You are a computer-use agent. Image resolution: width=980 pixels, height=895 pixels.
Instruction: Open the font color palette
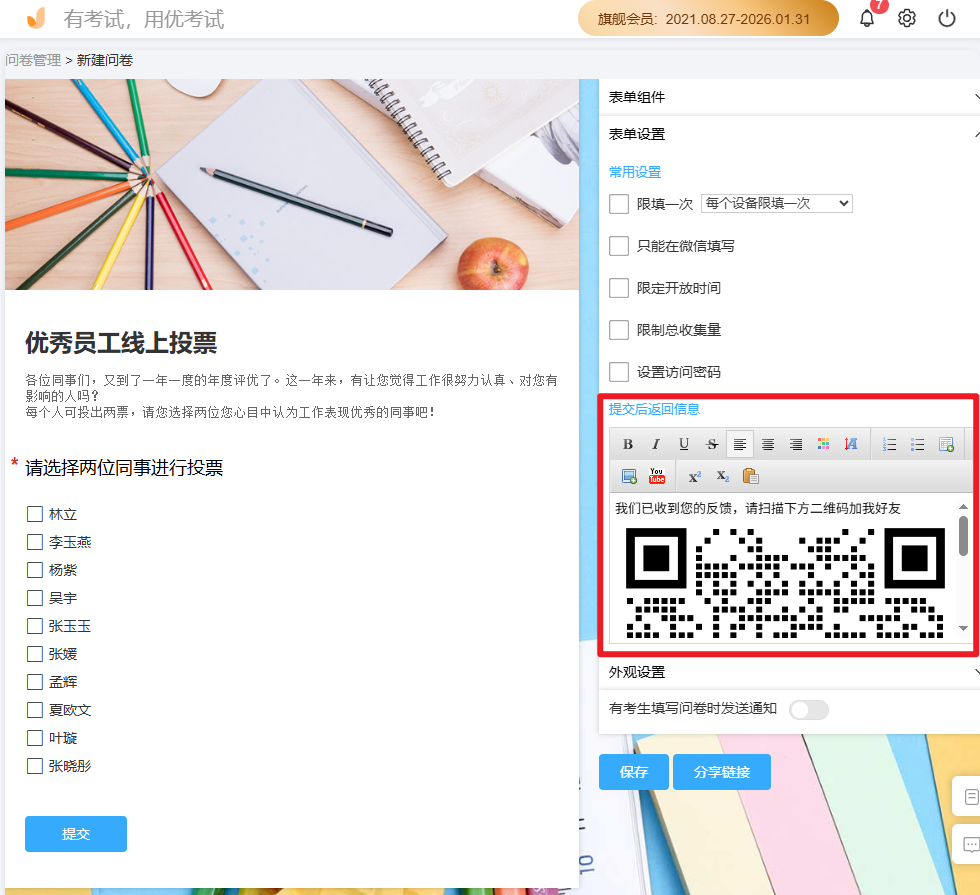[x=824, y=444]
